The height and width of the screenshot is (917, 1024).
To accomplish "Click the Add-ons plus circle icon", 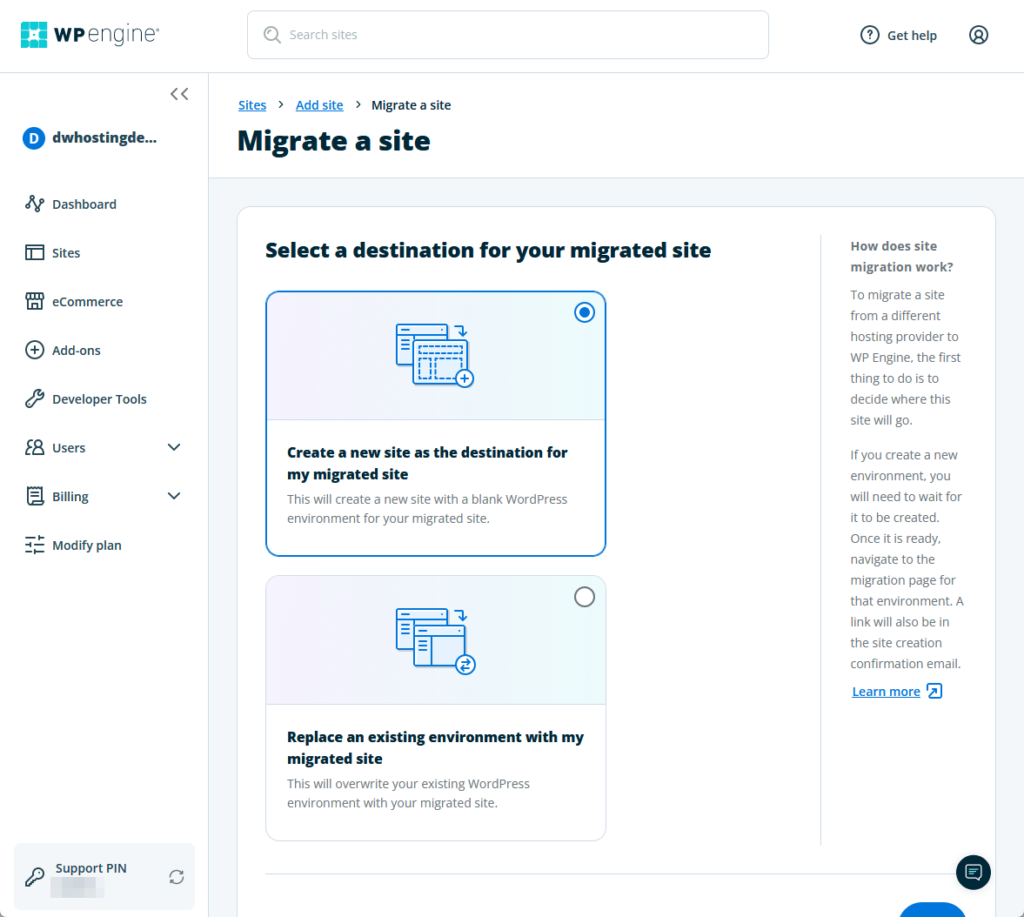I will (x=35, y=350).
